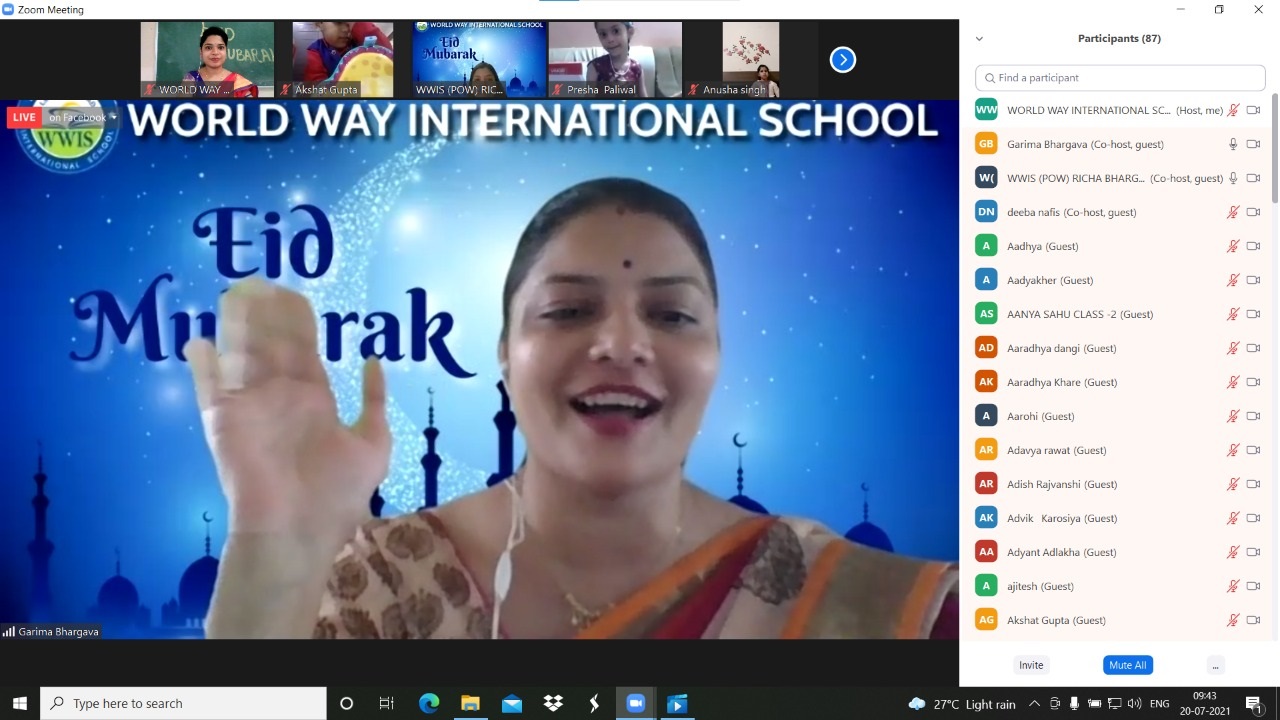
Task: Click the signal strength icon beside Garima Bhargava label
Action: [x=9, y=632]
